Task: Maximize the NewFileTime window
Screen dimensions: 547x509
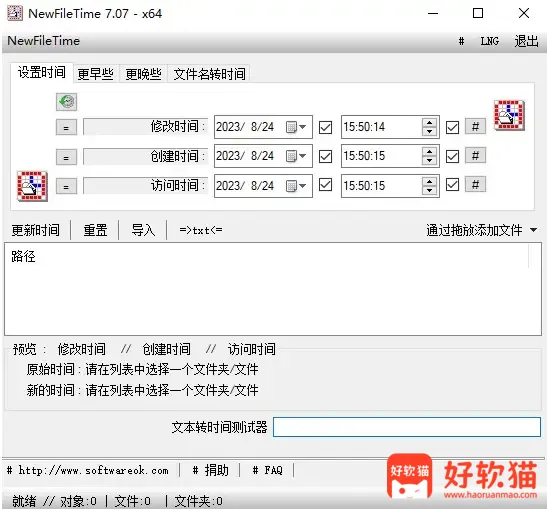Action: (478, 13)
